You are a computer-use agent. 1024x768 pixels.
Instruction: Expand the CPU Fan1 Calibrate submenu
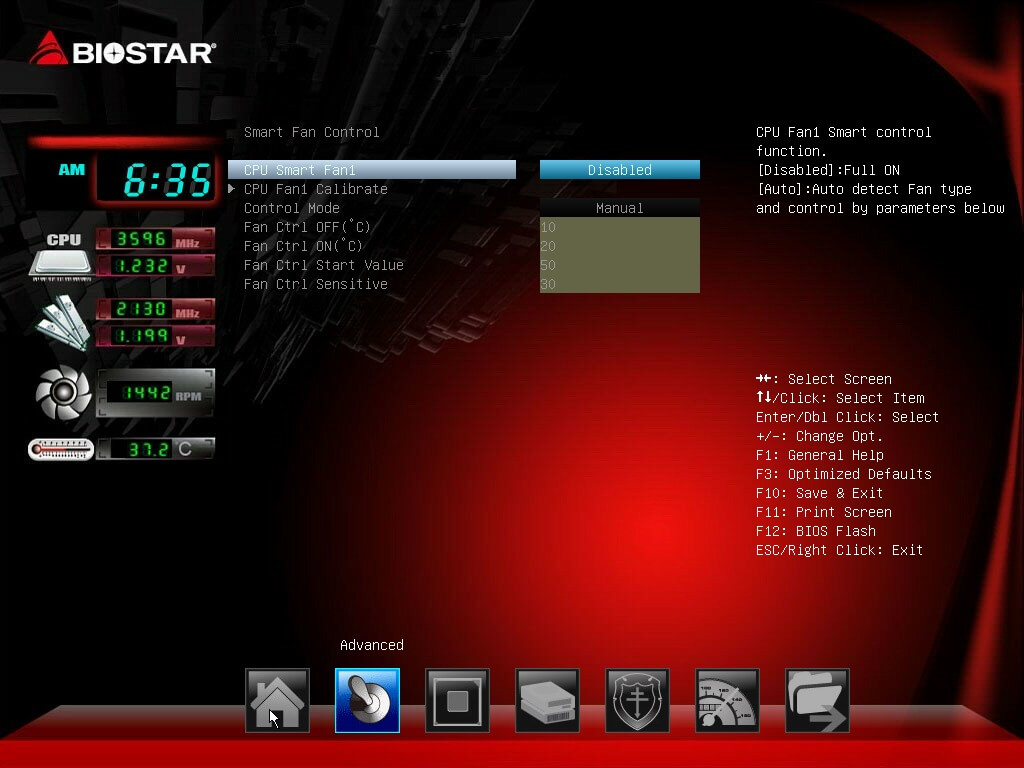(315, 189)
